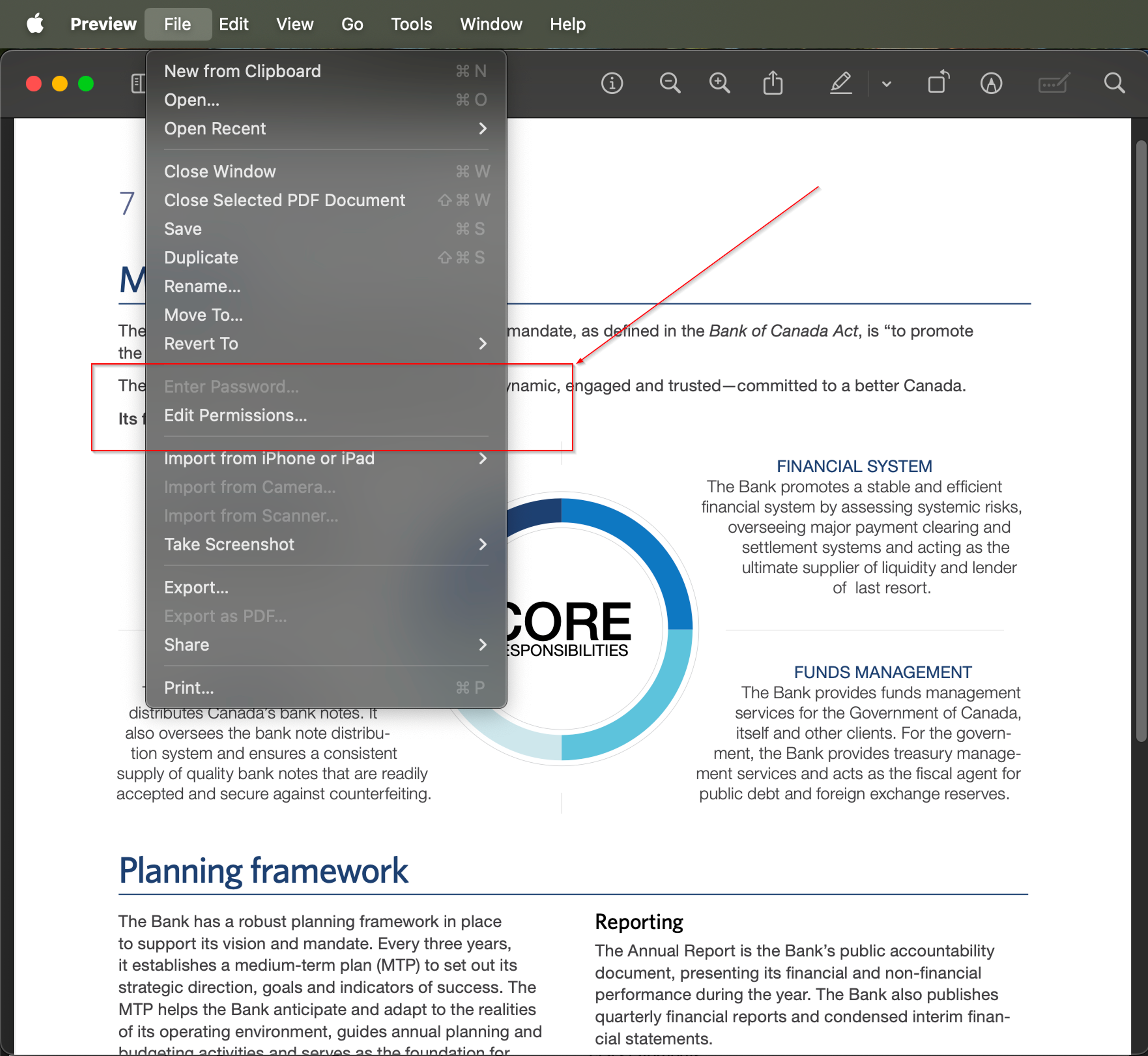
Task: Click the sidebar view toggle icon
Action: (x=138, y=83)
